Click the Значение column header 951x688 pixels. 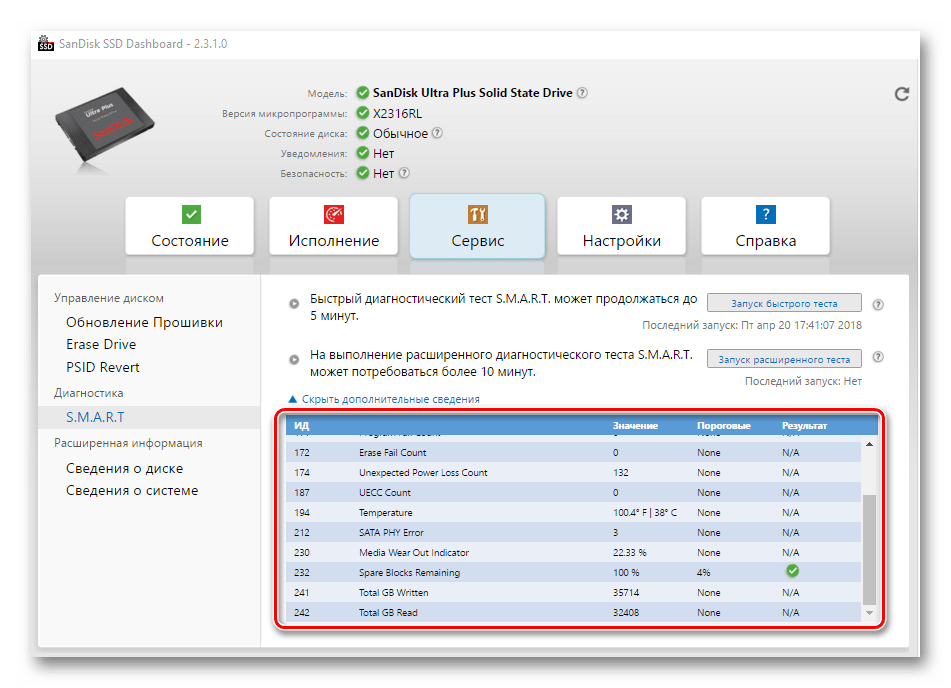pos(635,425)
